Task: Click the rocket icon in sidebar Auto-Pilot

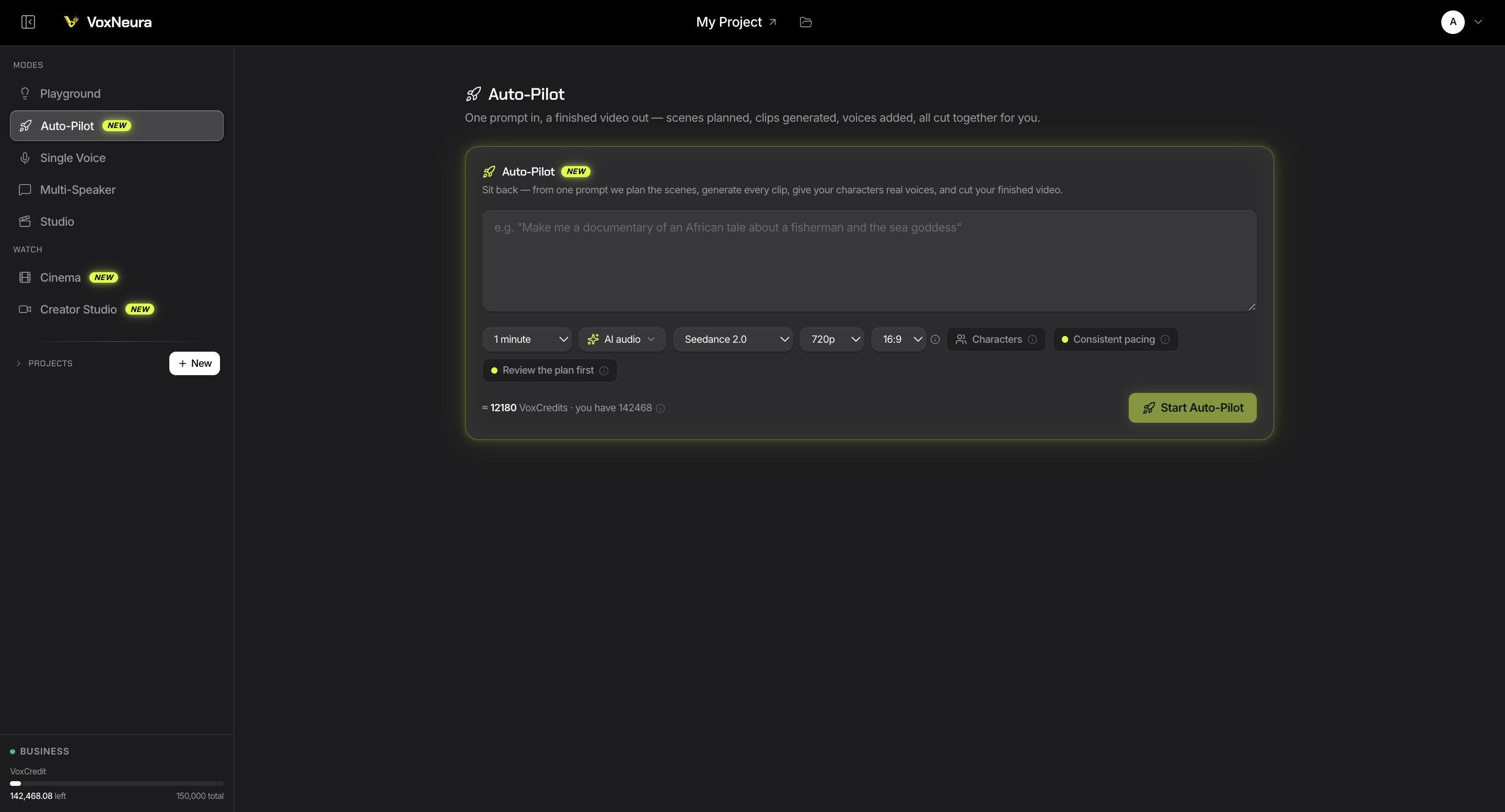Action: (x=26, y=125)
